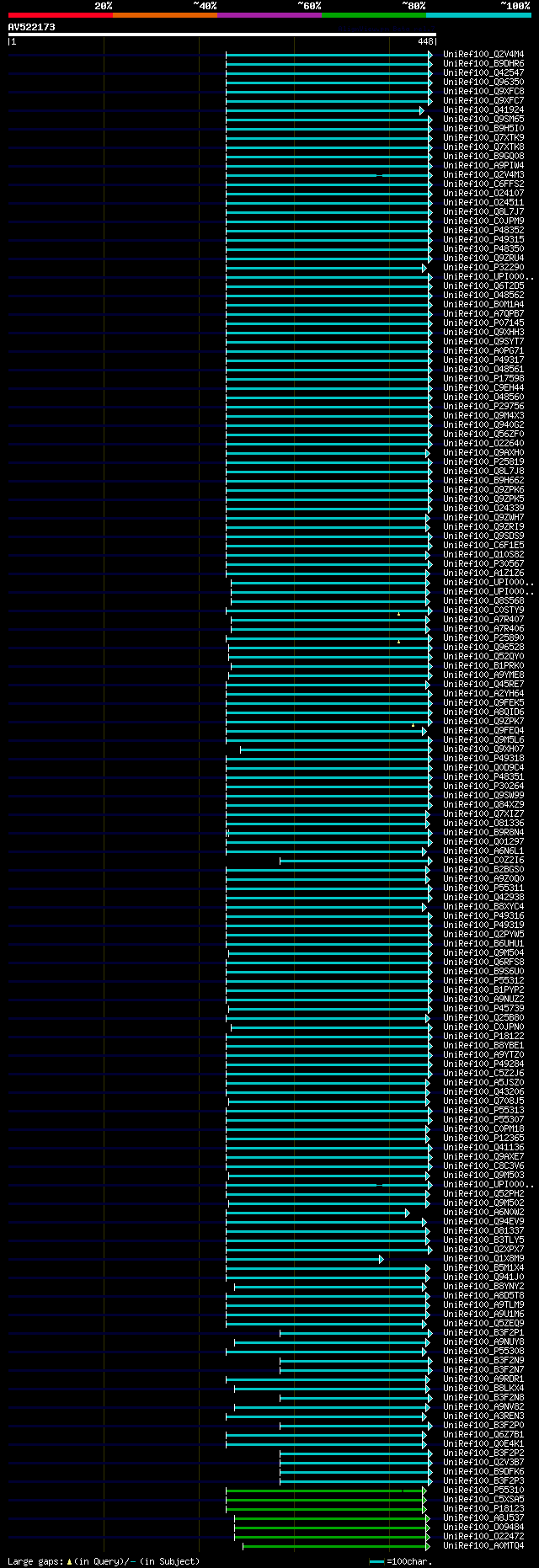Screen dimensions: 539x1568
Task: Click the label UniRef100_Q52PH2
Action: click(x=483, y=1194)
